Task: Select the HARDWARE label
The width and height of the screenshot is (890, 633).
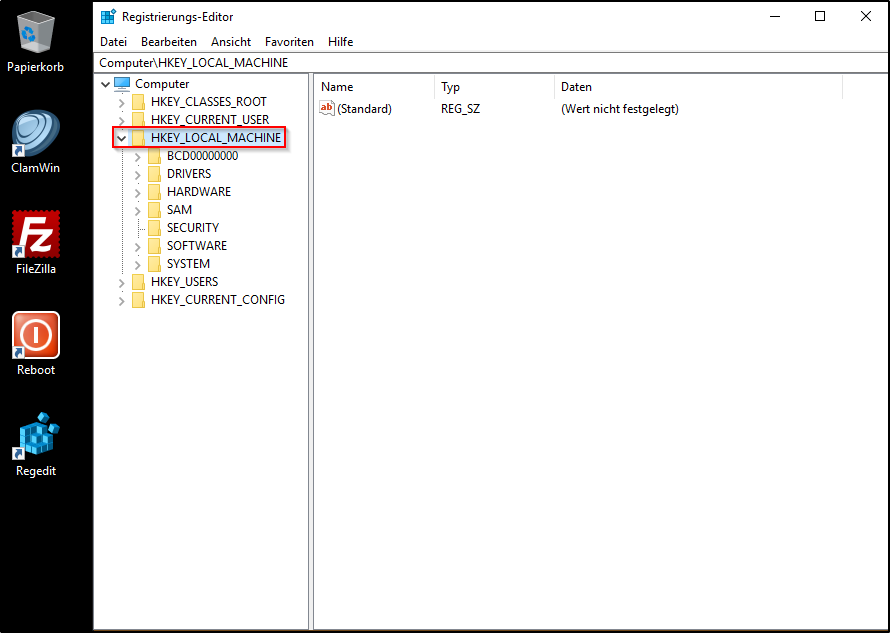Action: pos(199,192)
